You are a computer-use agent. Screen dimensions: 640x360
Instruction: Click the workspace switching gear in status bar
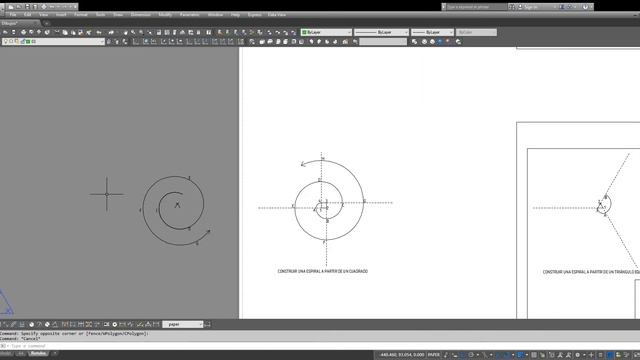[578, 355]
